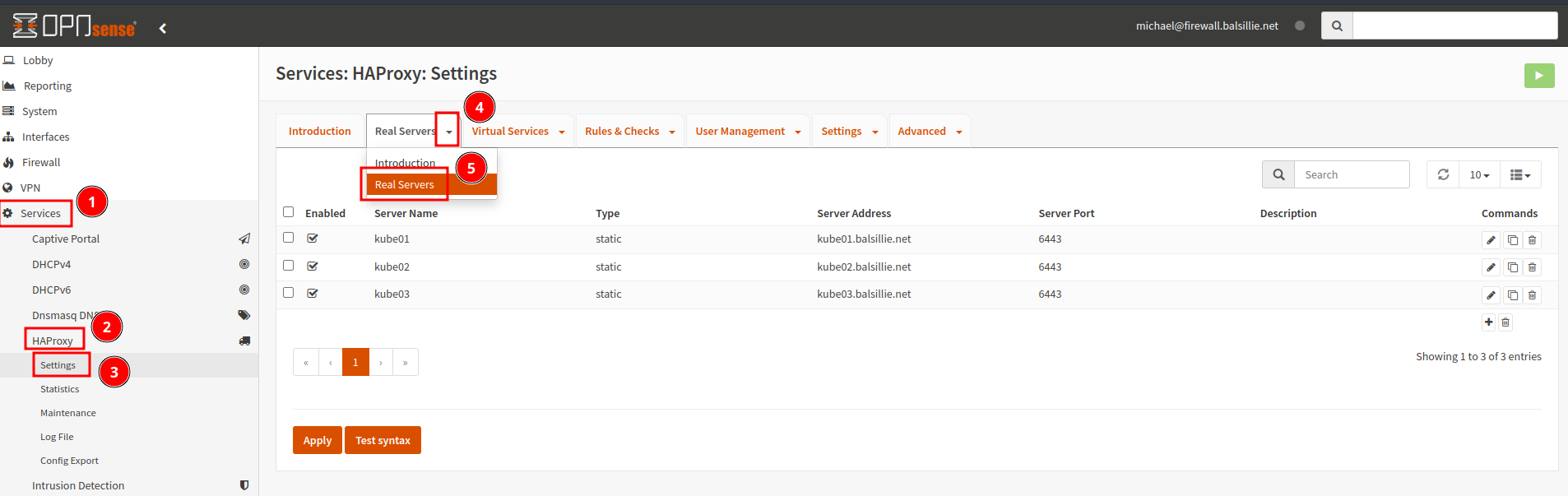Screen dimensions: 1568x496
Task: Click the DHCPv4 bullseye icon
Action: coord(244,264)
